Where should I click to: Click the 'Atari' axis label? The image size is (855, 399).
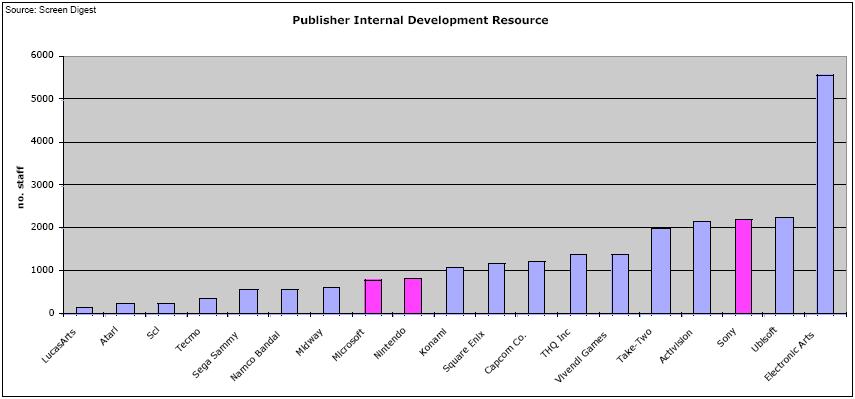click(108, 335)
